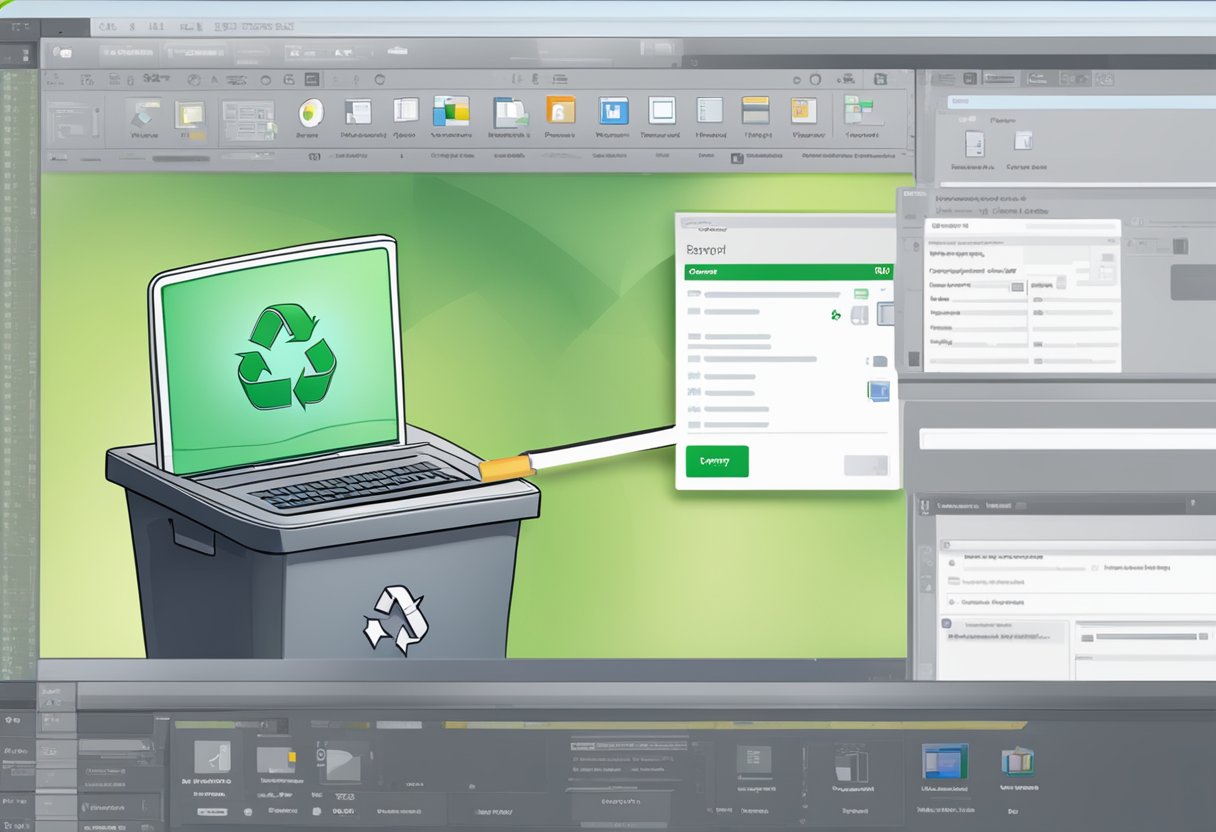
Task: Open the combo box beside the third settings field
Action: point(1018,286)
